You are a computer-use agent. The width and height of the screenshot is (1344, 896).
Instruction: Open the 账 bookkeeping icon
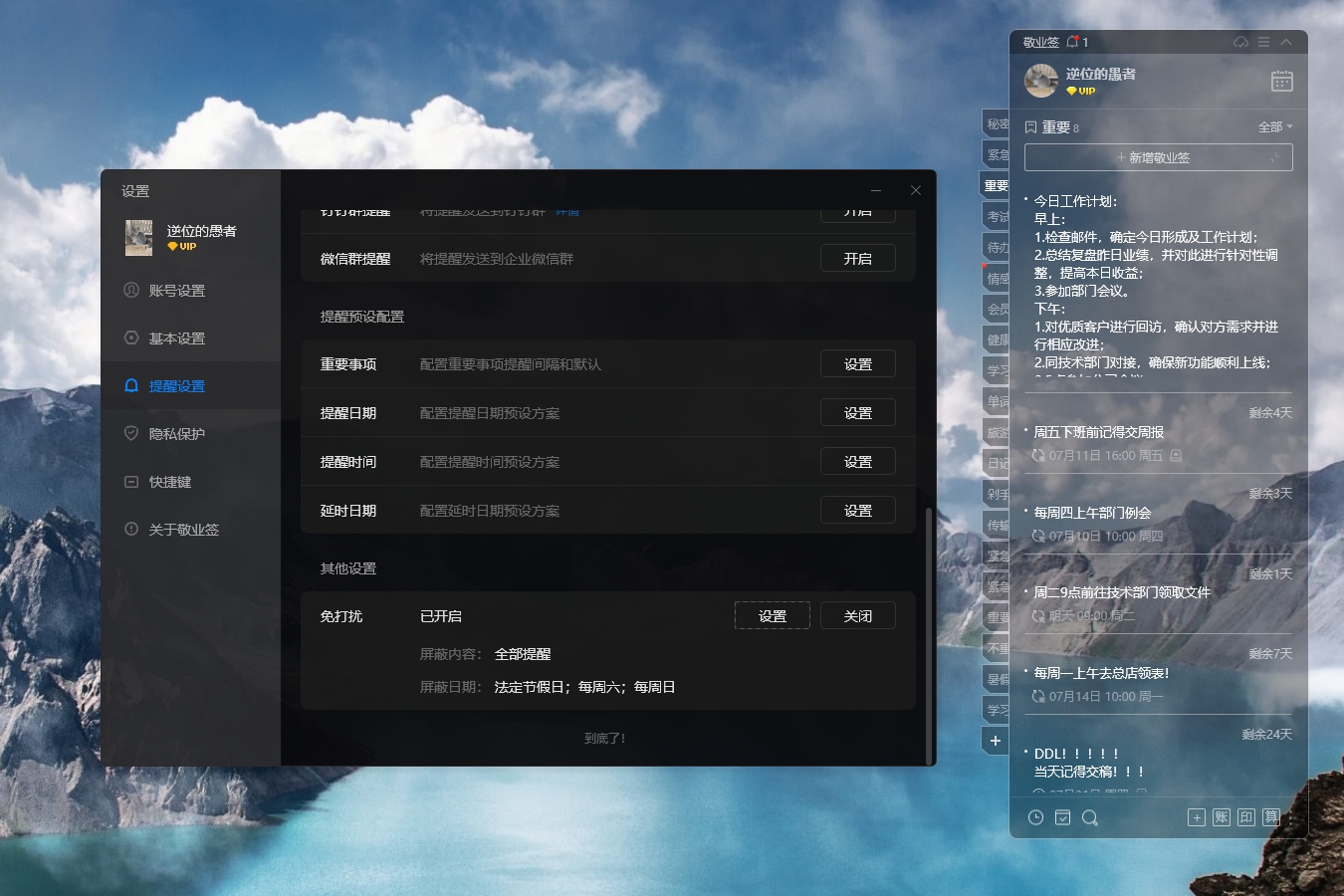(1222, 817)
